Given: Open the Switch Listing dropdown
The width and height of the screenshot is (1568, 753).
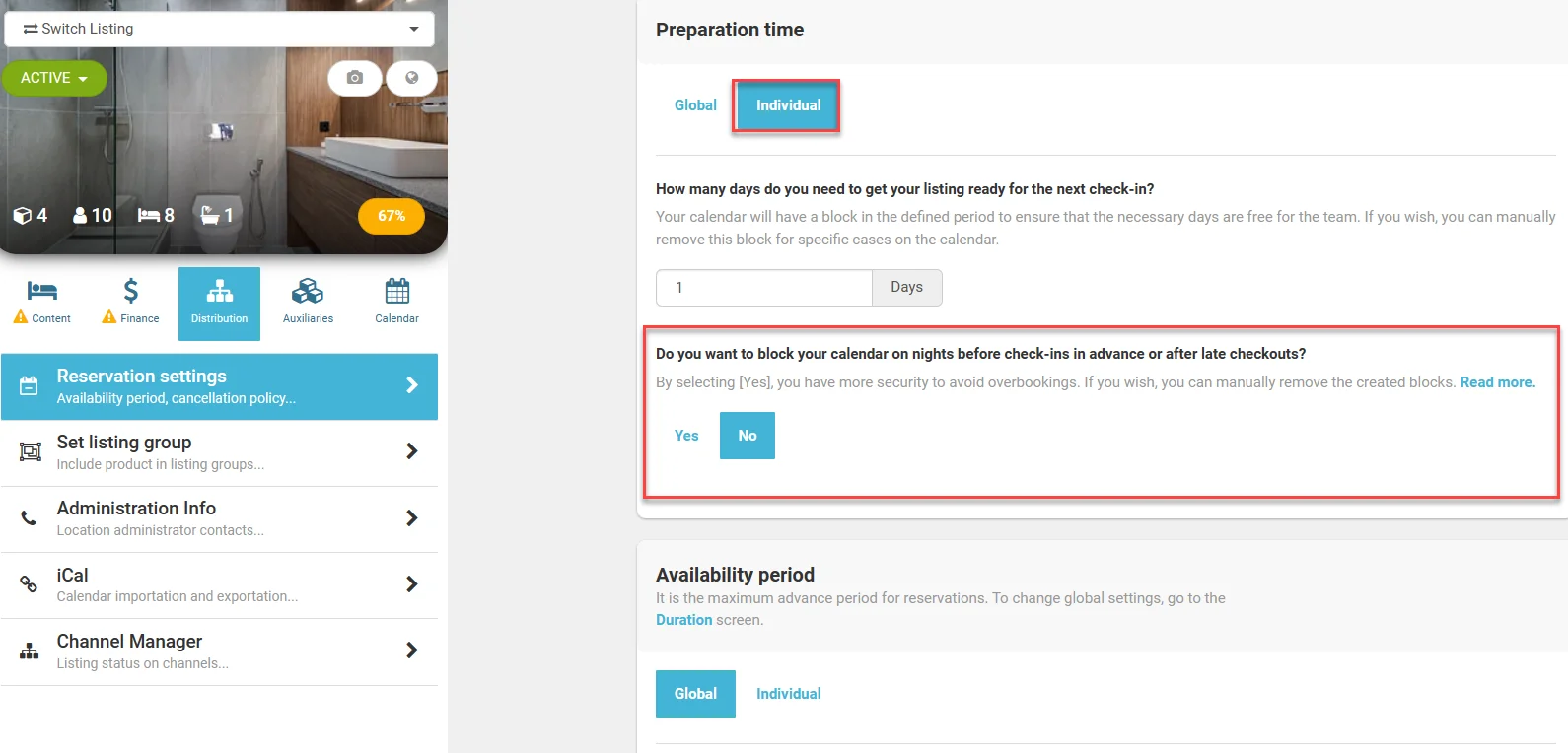Looking at the screenshot, I should (x=219, y=29).
